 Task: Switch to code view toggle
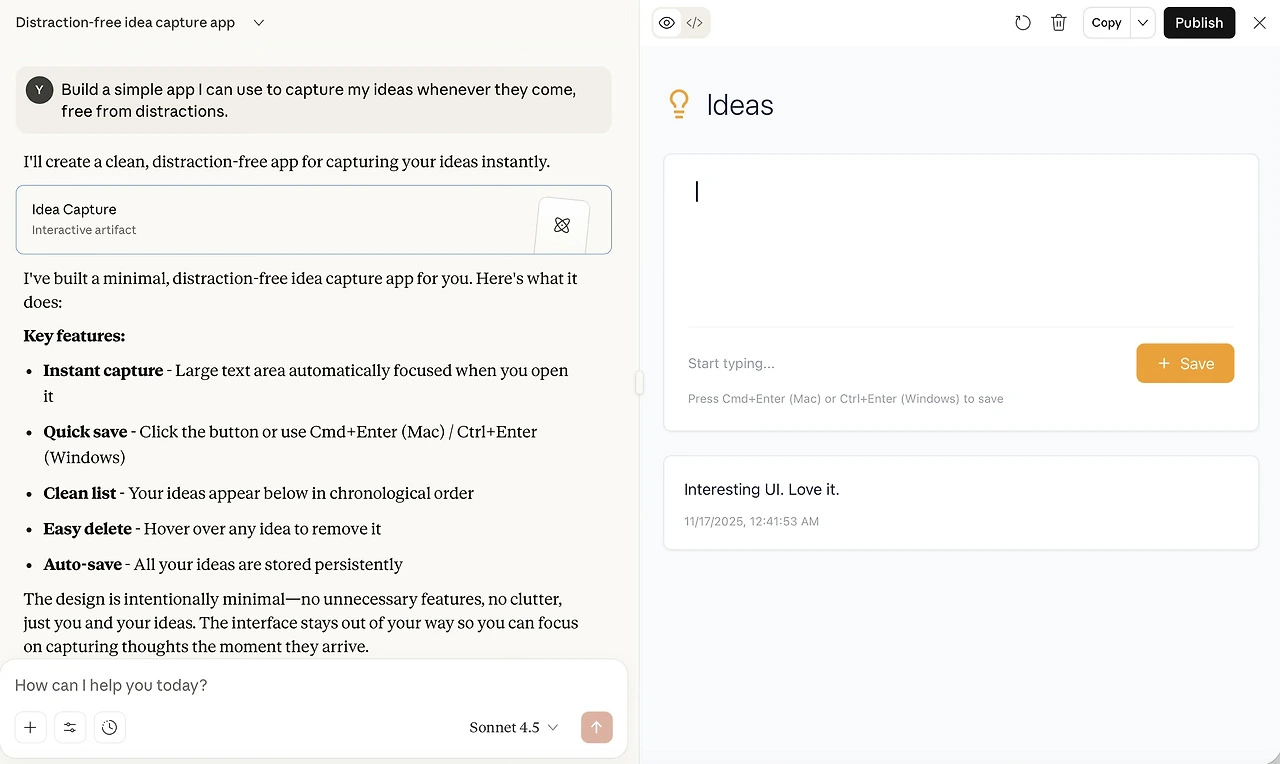(695, 23)
